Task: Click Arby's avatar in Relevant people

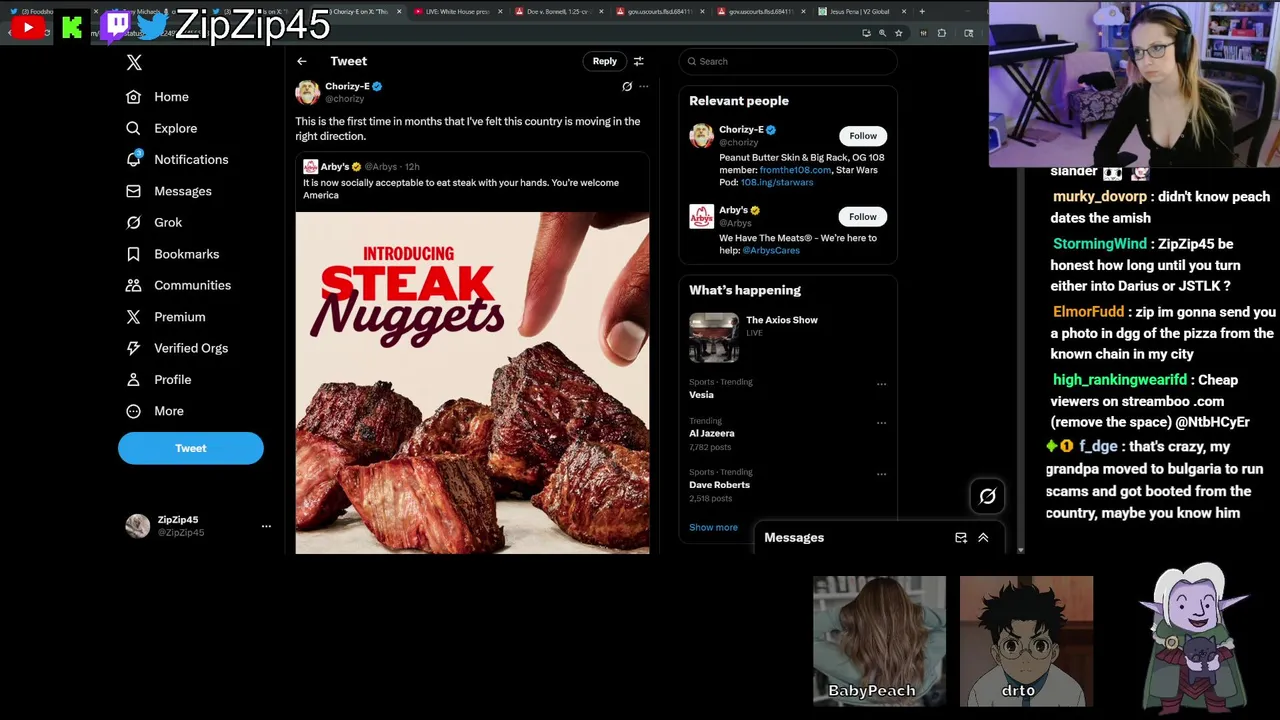Action: coord(702,217)
